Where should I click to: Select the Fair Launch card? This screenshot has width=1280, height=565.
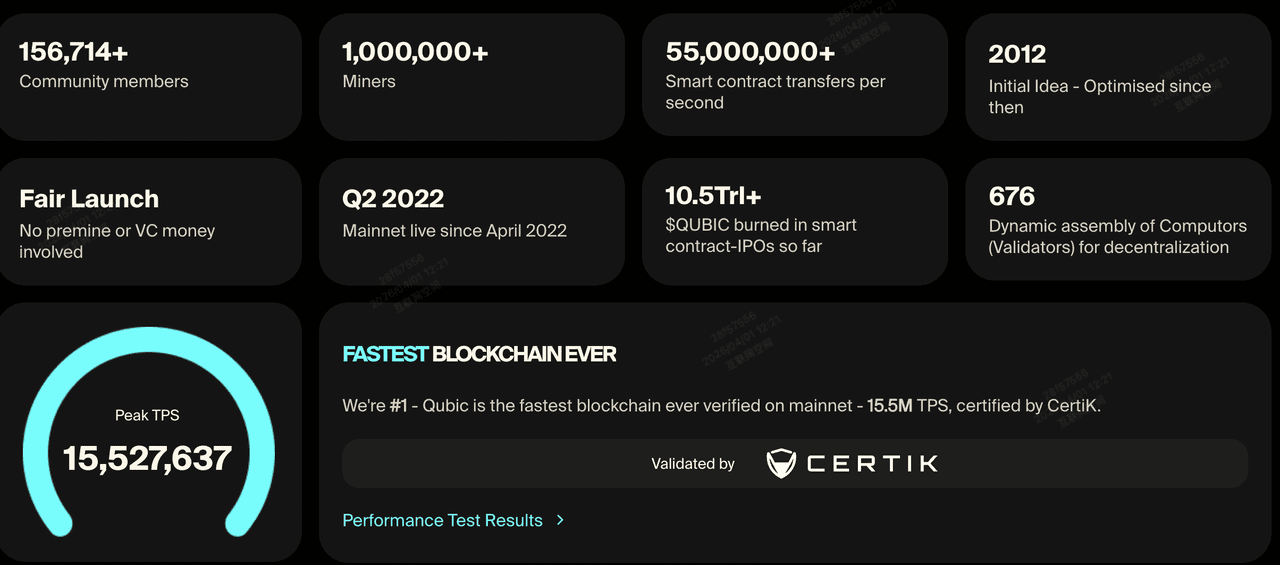(x=150, y=222)
